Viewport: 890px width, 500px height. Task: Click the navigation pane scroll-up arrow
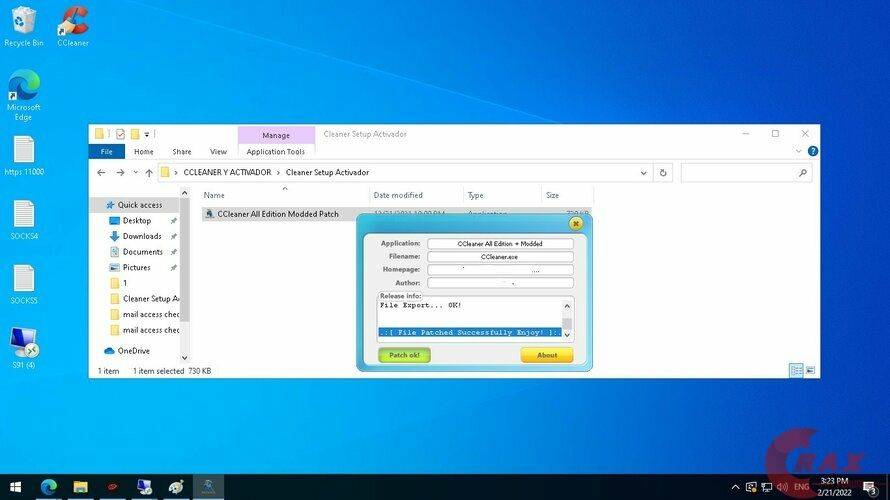pyautogui.click(x=184, y=194)
